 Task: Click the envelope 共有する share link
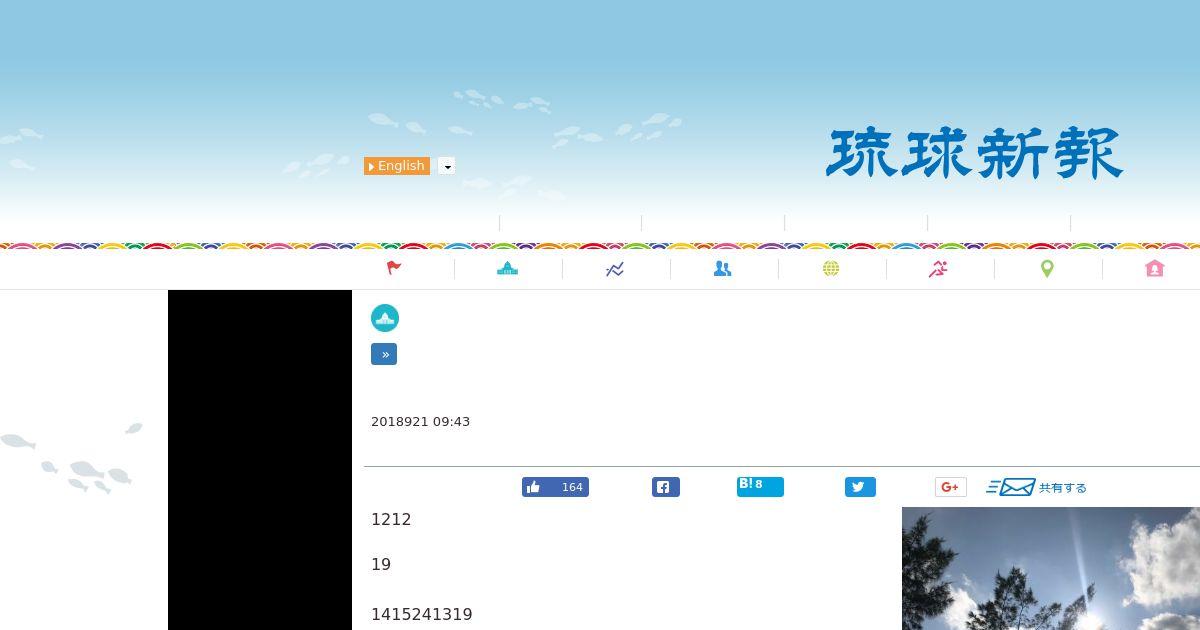(x=1036, y=487)
